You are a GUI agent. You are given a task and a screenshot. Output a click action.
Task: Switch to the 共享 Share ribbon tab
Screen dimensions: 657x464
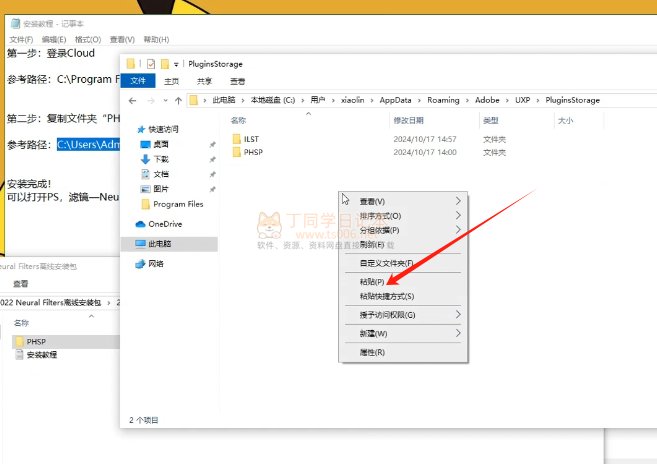[x=204, y=81]
